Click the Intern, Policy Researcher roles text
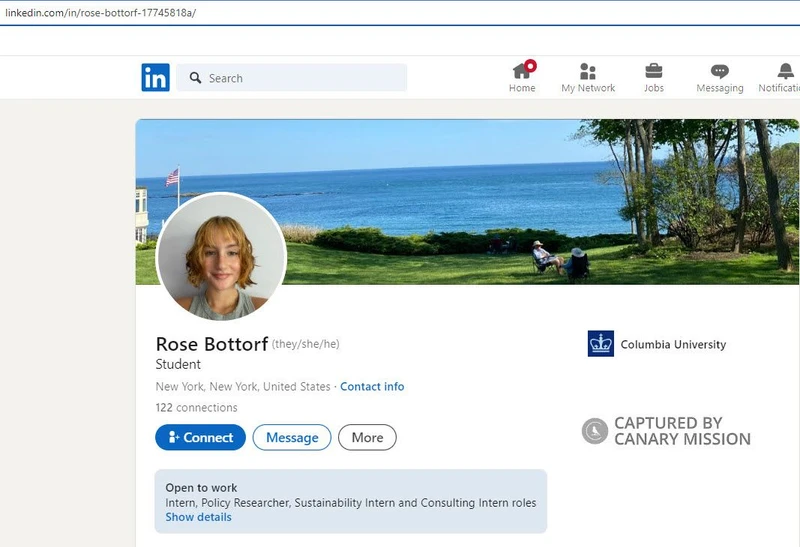 pyautogui.click(x=351, y=503)
